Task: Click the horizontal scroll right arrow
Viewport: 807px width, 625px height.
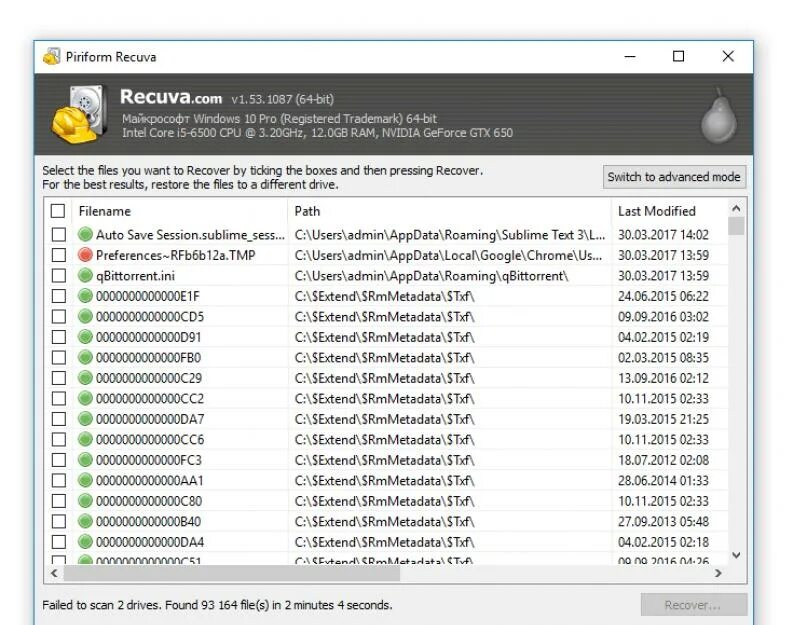Action: coord(718,573)
